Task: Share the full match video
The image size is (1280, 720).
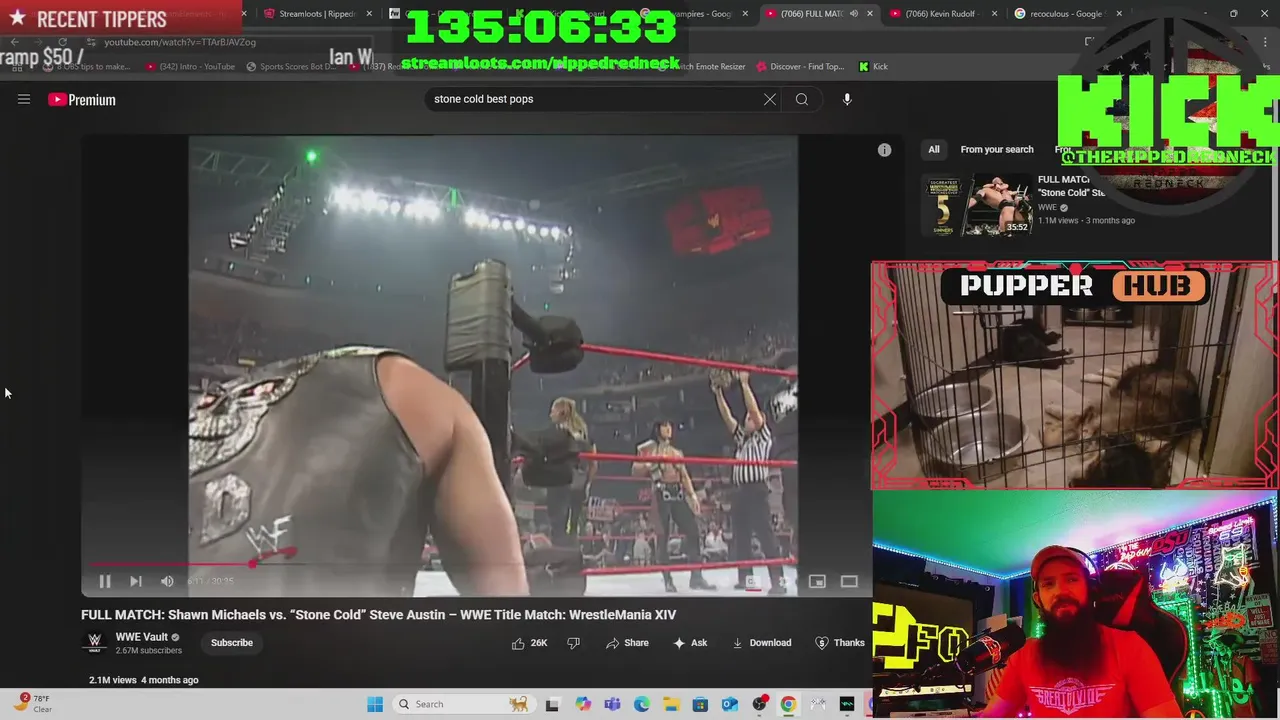Action: pyautogui.click(x=627, y=643)
